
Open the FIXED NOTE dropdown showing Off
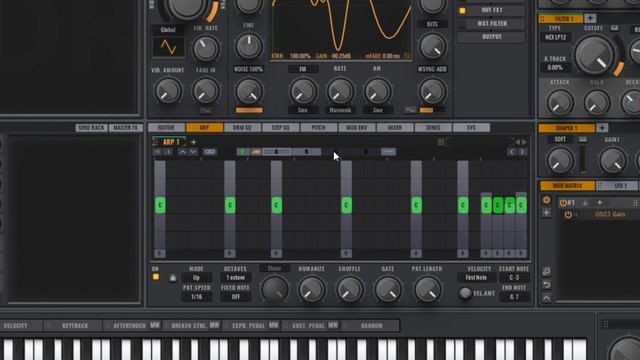pyautogui.click(x=236, y=297)
